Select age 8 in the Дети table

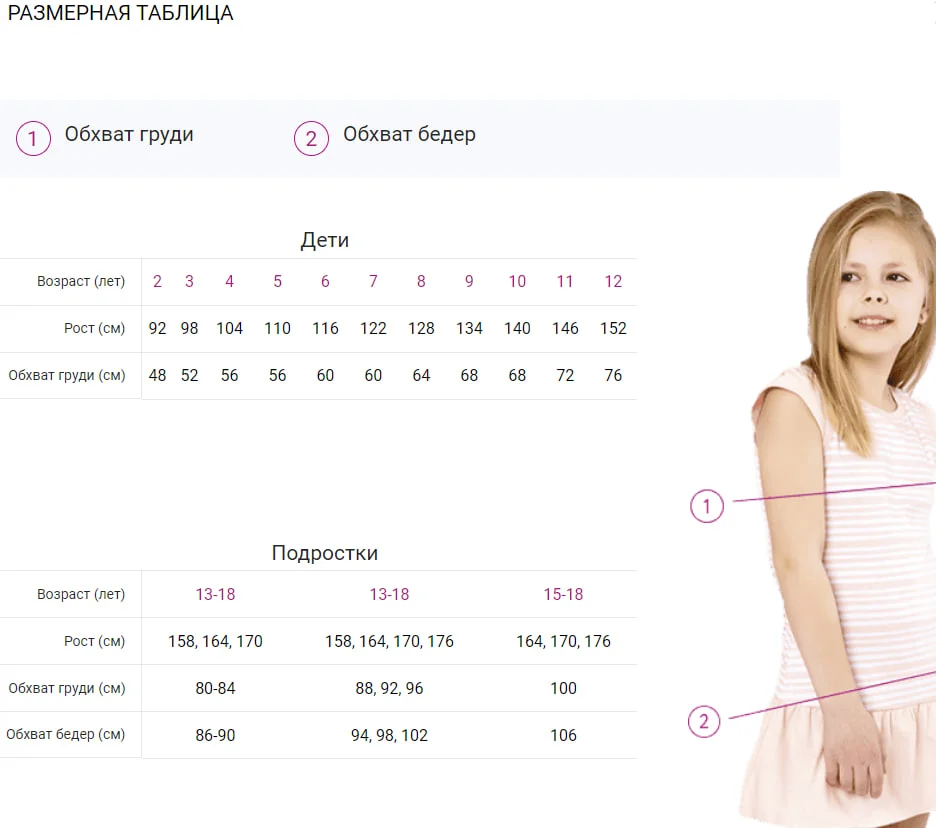421,281
